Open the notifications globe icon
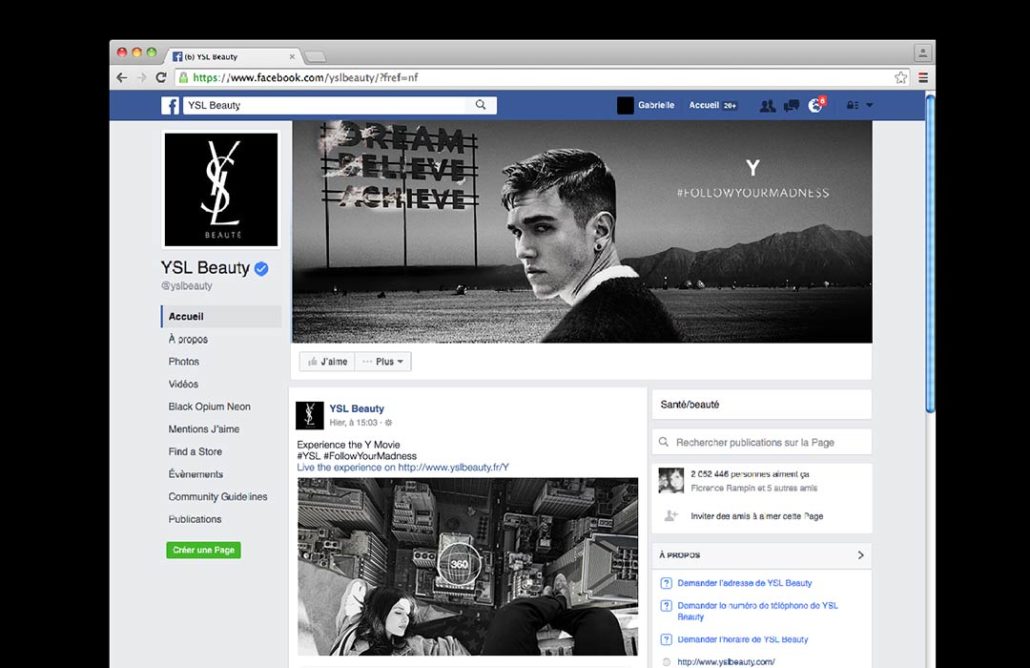This screenshot has width=1030, height=668. click(x=815, y=105)
